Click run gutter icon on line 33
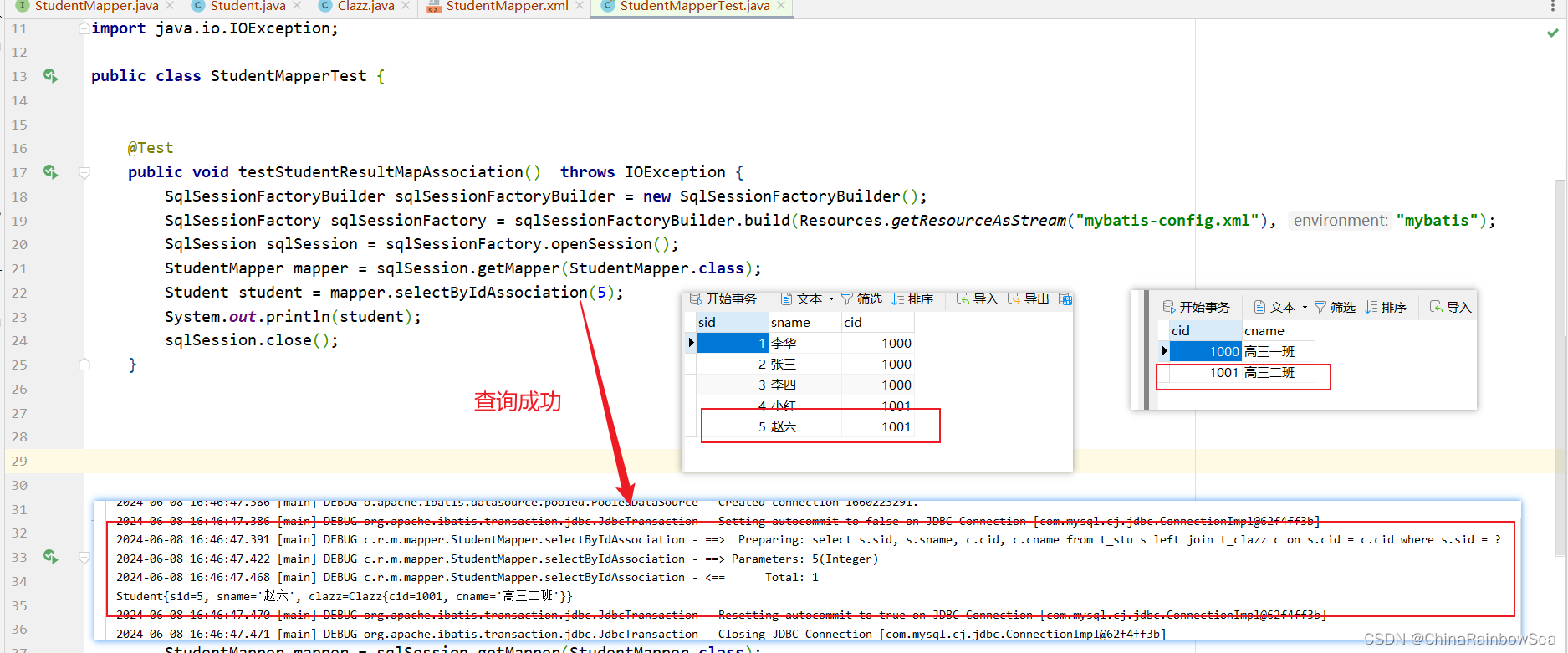The height and width of the screenshot is (653, 1568). [x=50, y=557]
